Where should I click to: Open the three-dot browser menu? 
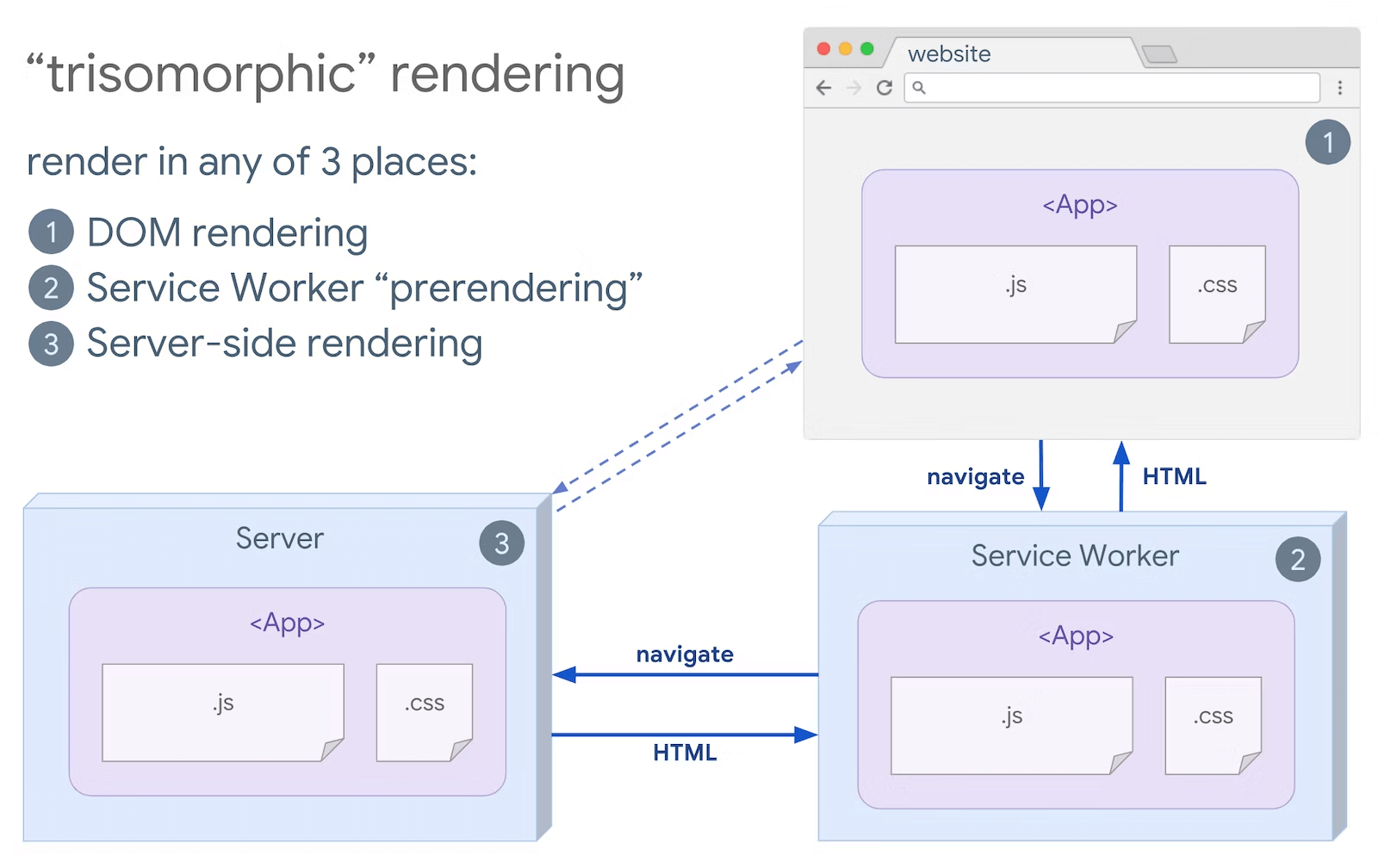pyautogui.click(x=1339, y=88)
